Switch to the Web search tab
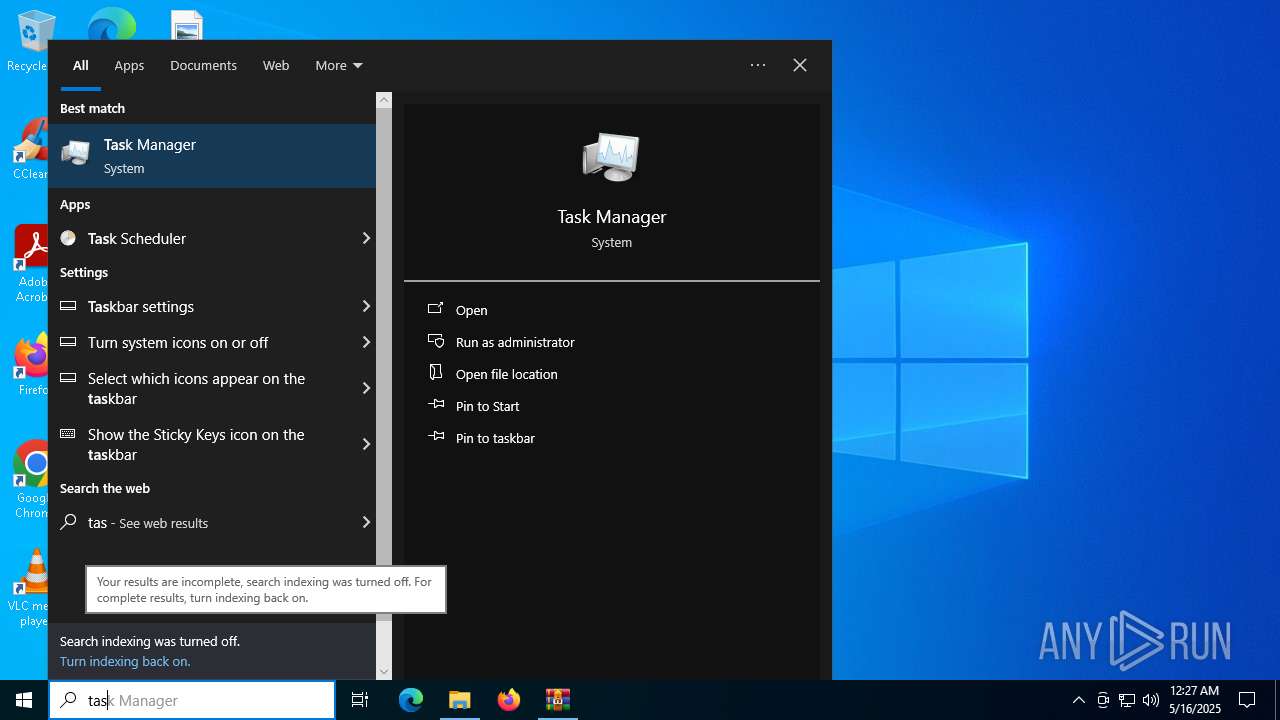 276,65
